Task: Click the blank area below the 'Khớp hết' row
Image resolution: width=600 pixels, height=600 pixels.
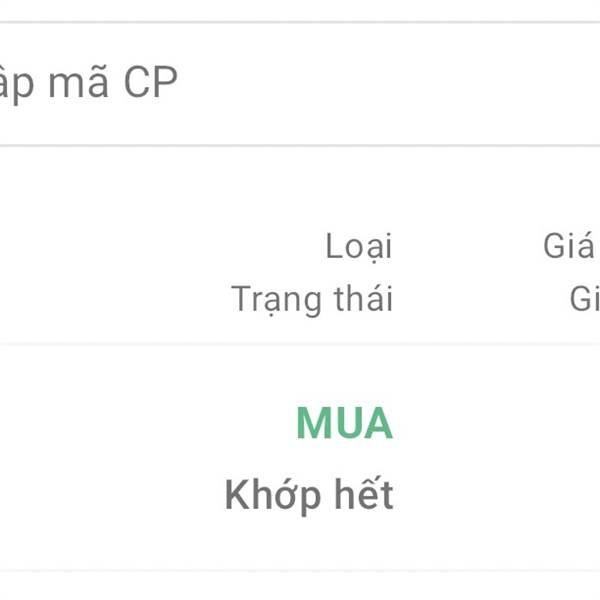Action: [300, 585]
